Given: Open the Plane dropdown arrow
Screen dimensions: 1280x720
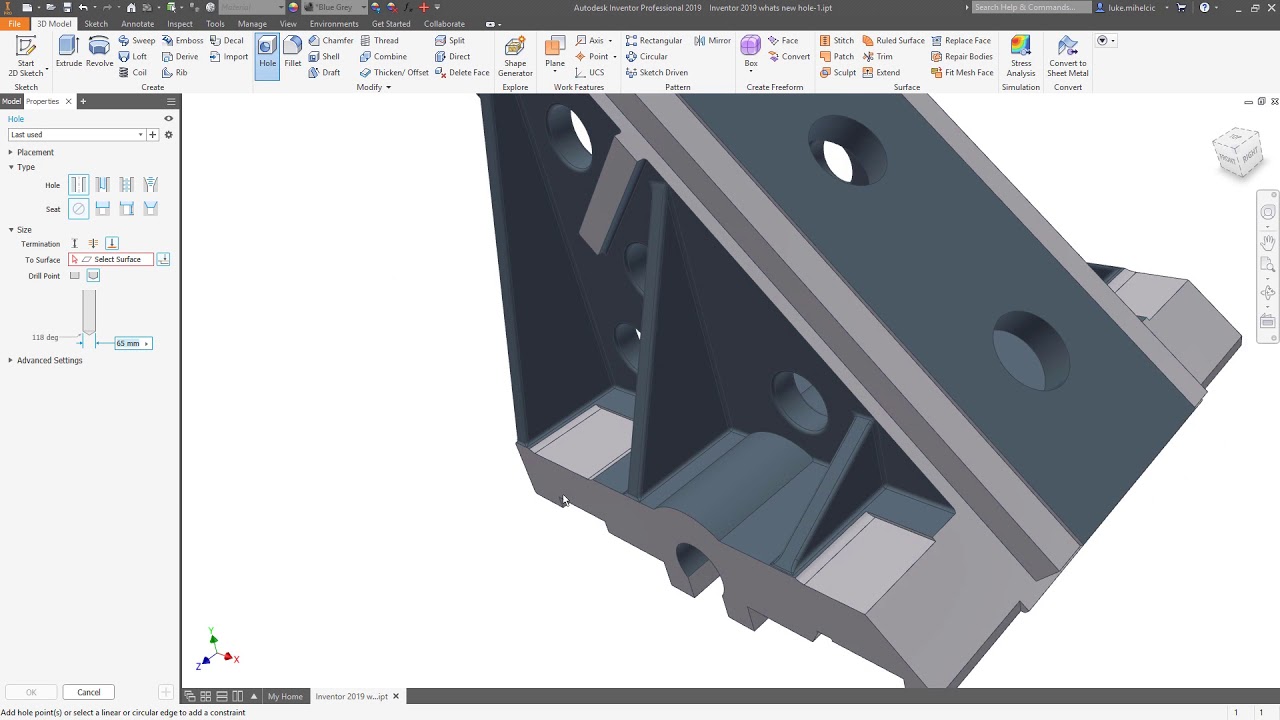Looking at the screenshot, I should [x=555, y=73].
